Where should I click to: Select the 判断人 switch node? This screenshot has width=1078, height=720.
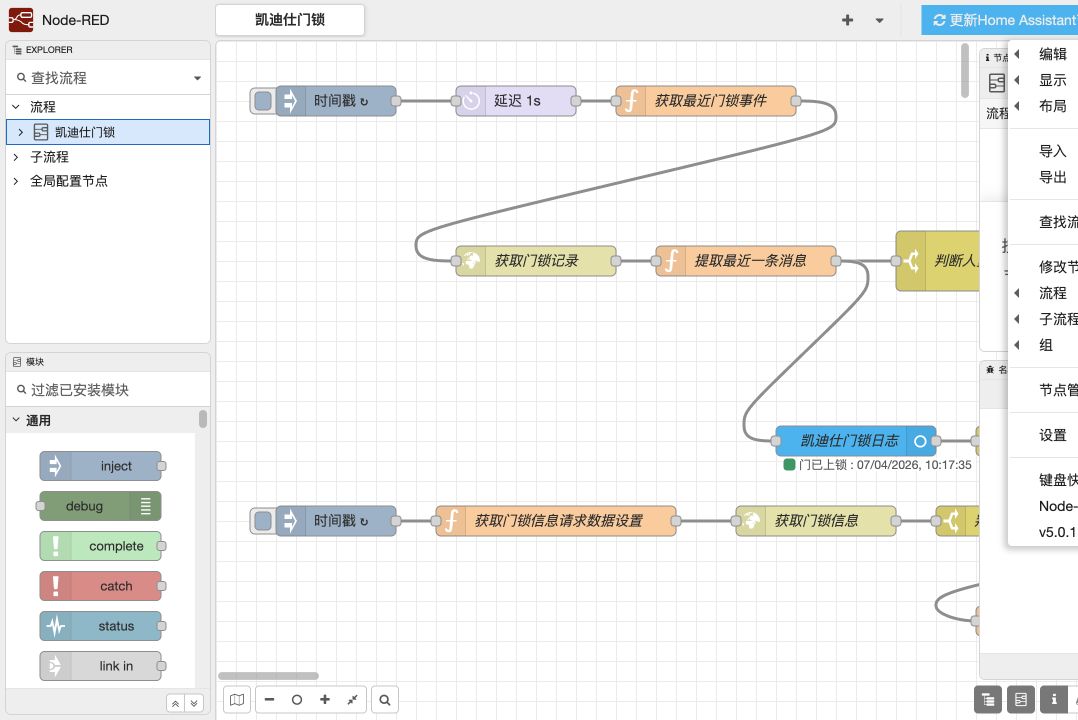(x=937, y=261)
